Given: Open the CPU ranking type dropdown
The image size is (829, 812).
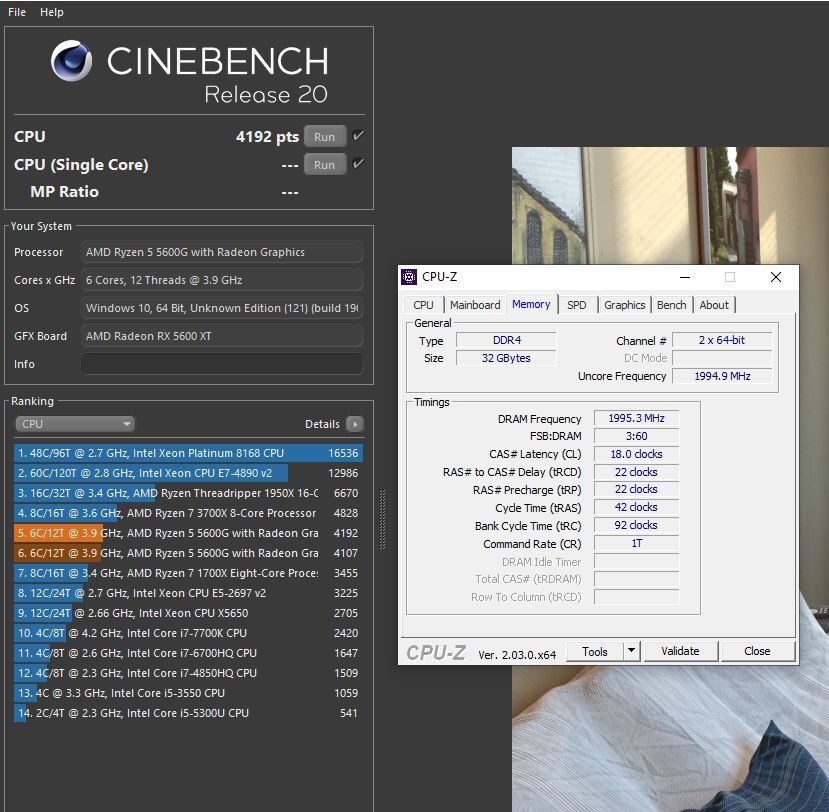Looking at the screenshot, I should pos(75,424).
